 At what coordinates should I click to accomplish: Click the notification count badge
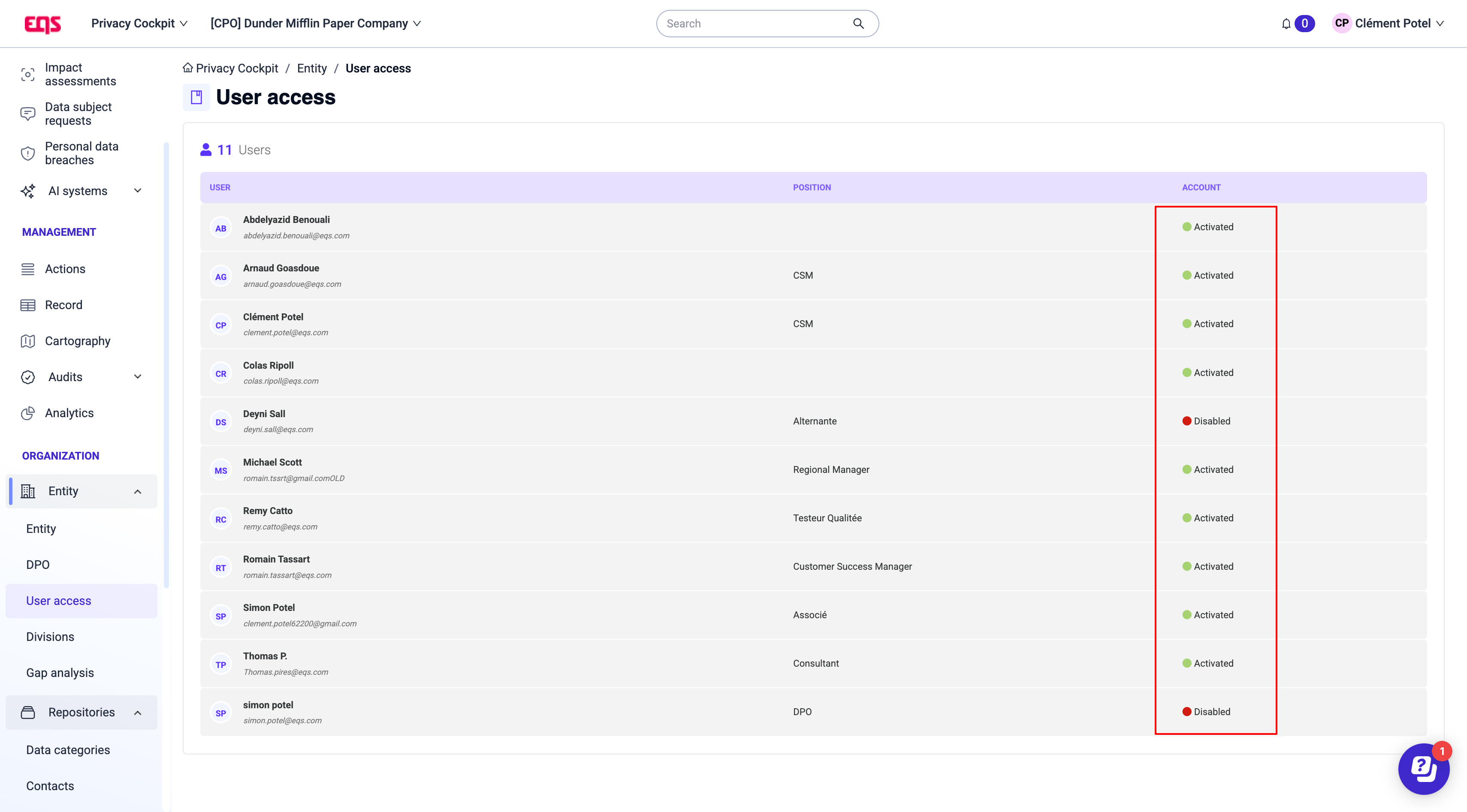(1304, 23)
